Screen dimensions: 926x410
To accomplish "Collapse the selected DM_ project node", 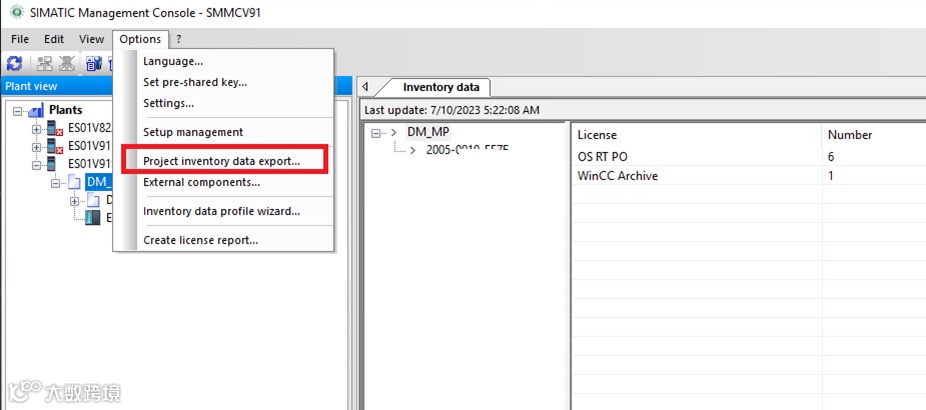I will pos(56,183).
